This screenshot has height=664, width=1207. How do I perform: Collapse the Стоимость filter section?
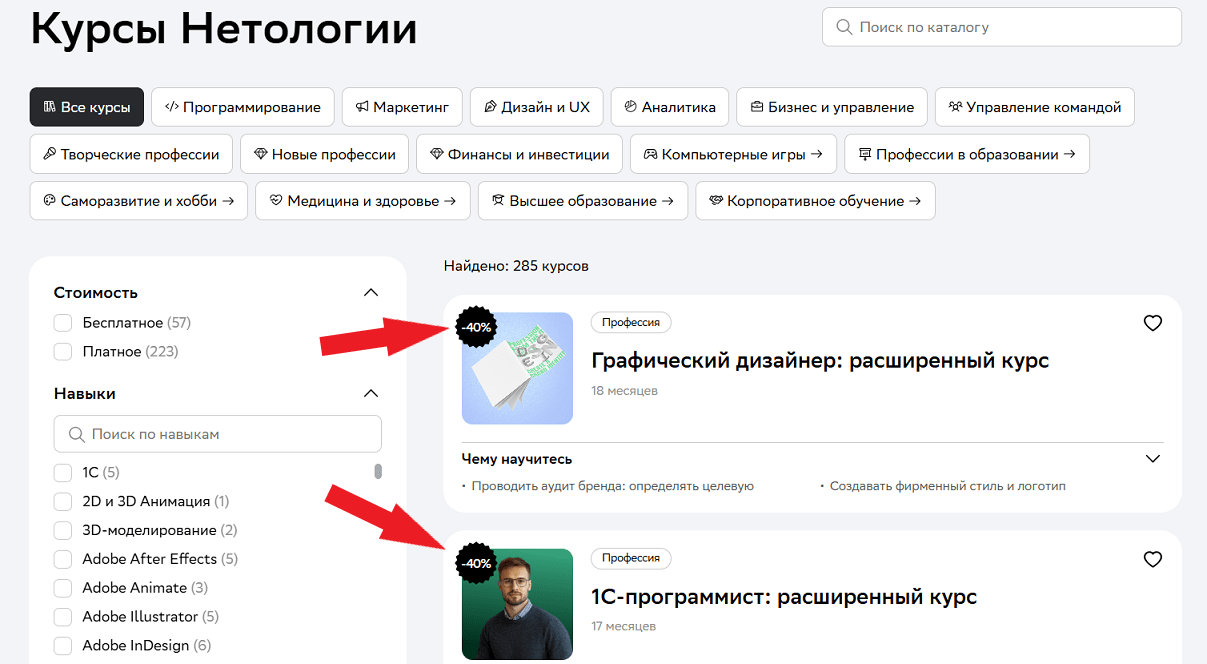[371, 293]
